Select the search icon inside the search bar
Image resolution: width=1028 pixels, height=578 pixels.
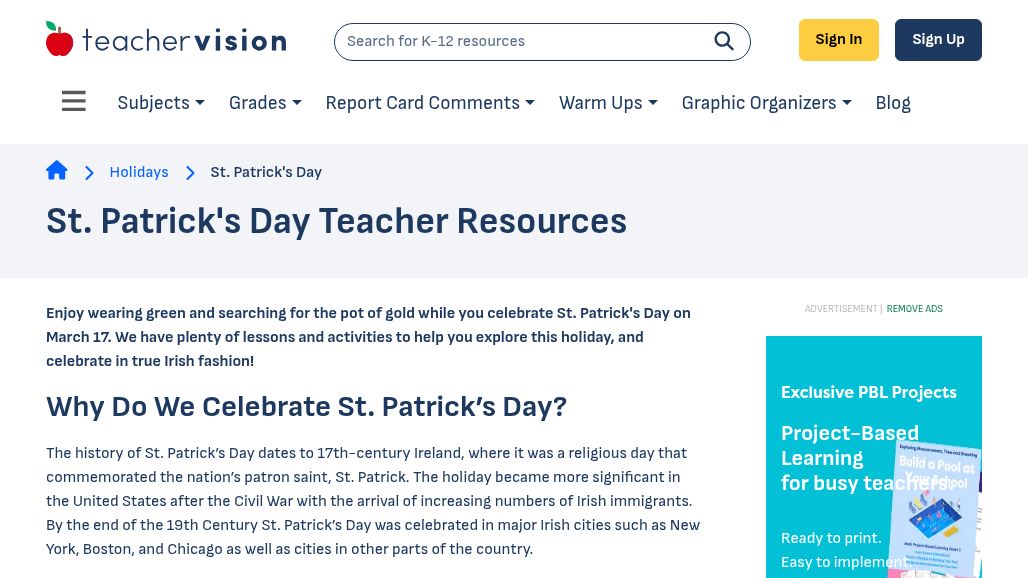724,41
